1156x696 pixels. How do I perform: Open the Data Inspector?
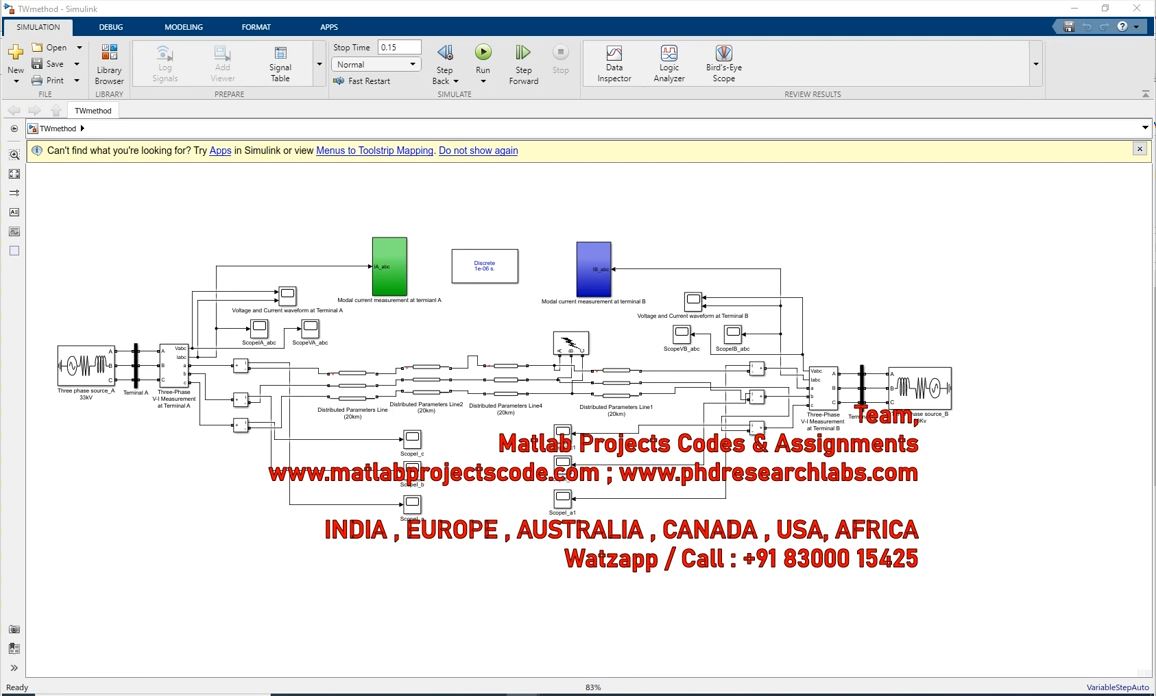click(x=614, y=63)
